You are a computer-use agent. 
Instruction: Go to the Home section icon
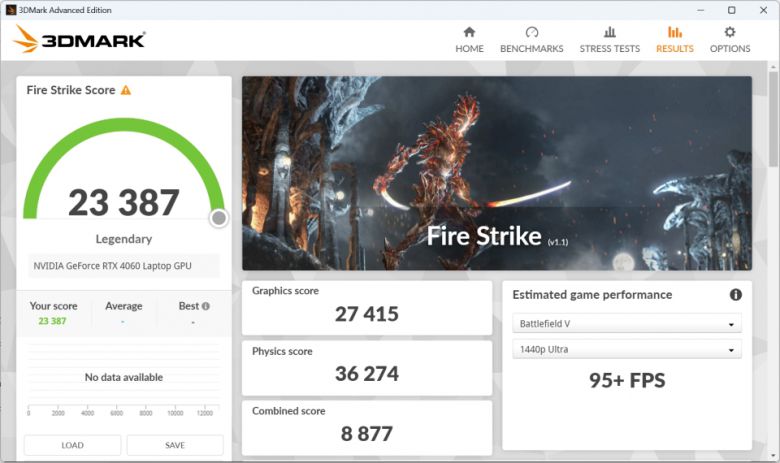click(x=469, y=32)
